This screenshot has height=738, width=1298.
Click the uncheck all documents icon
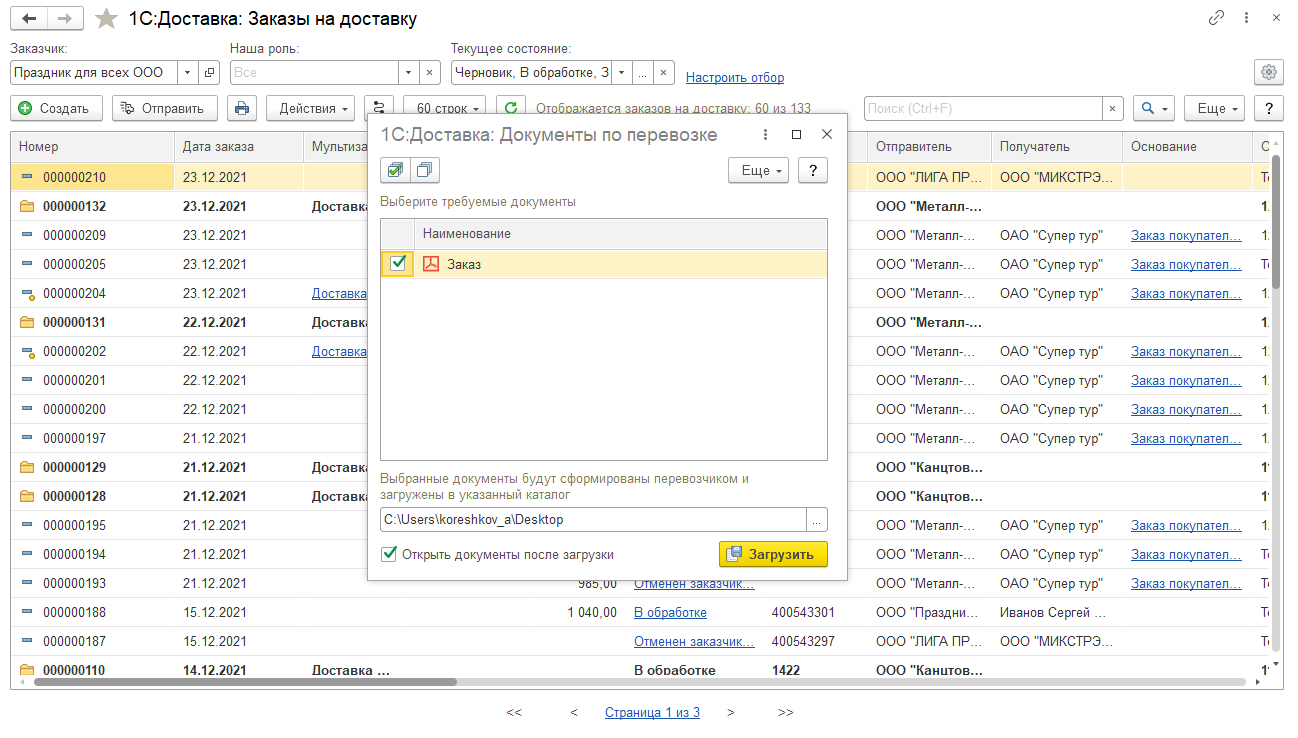pyautogui.click(x=424, y=171)
